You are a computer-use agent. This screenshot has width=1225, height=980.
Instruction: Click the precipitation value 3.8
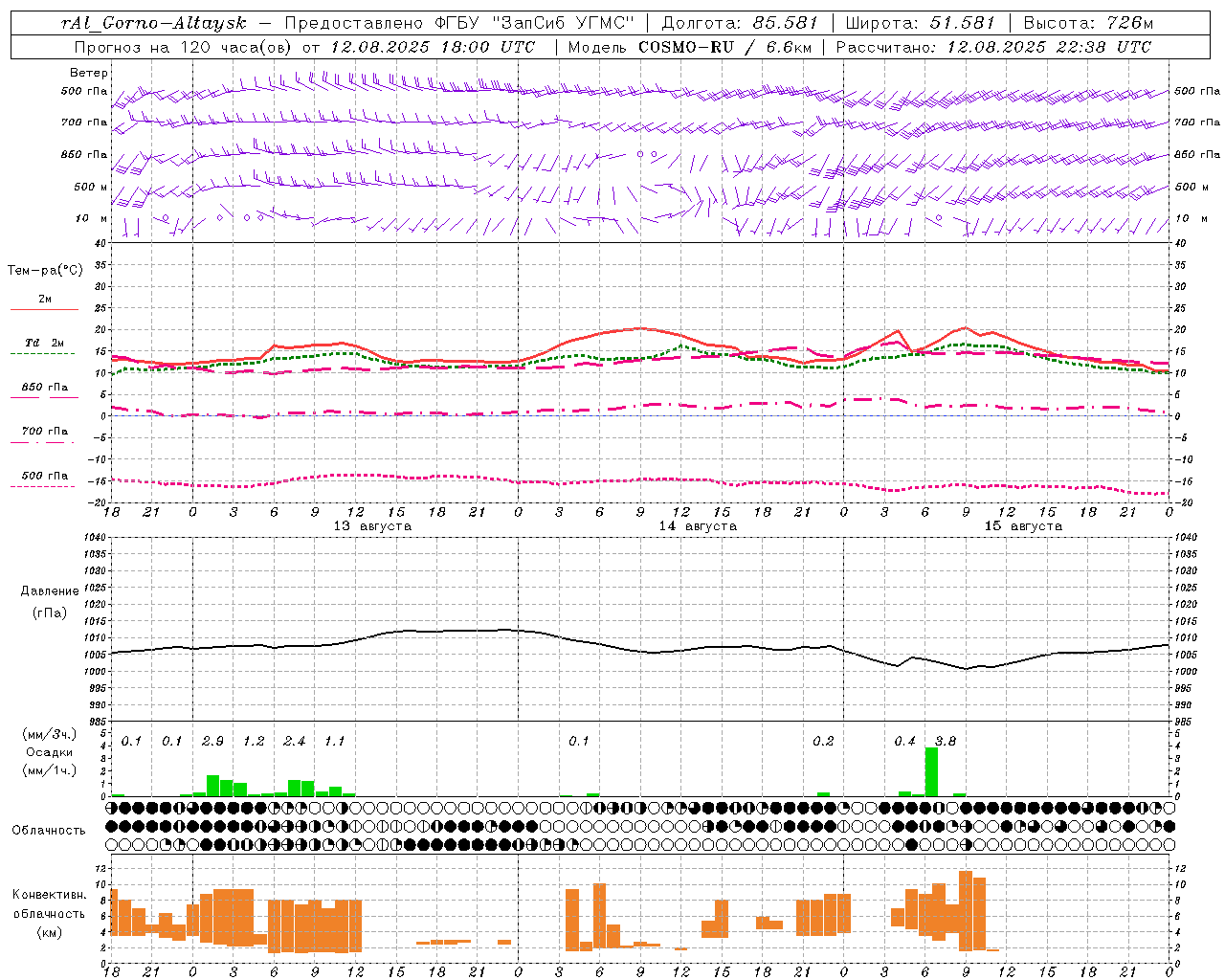[946, 742]
